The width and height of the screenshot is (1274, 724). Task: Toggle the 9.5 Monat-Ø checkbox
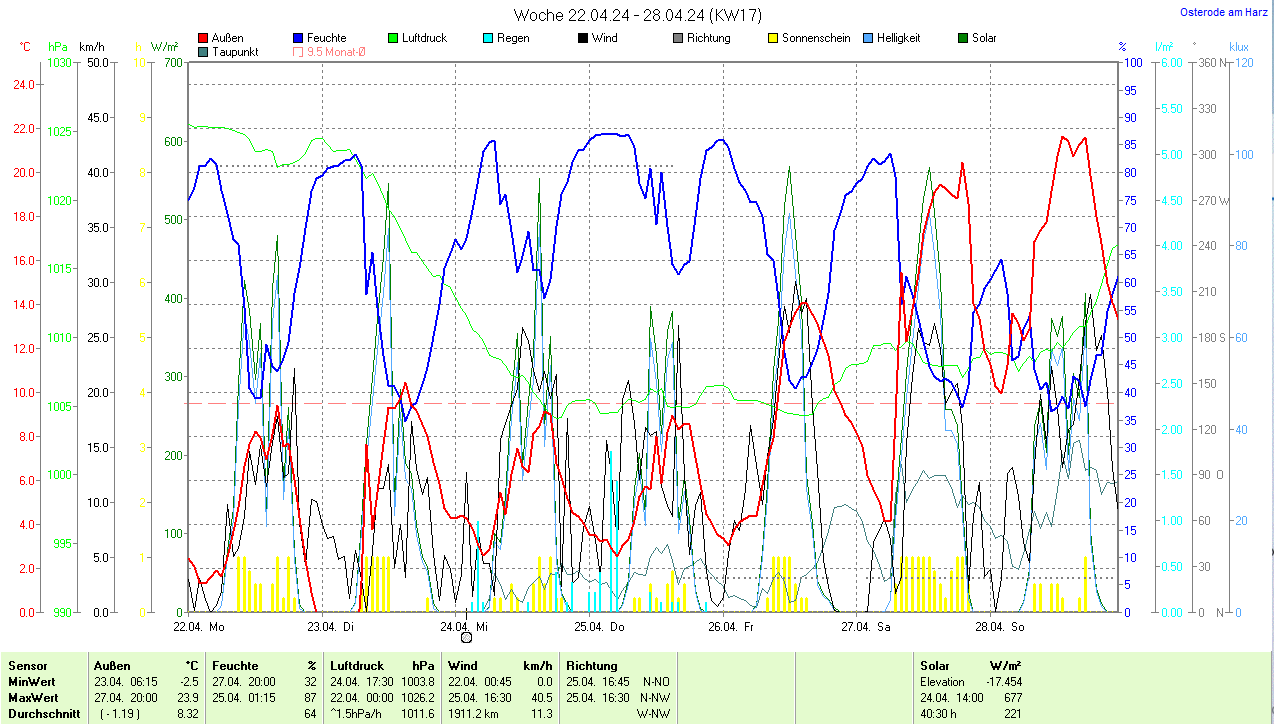tap(299, 52)
